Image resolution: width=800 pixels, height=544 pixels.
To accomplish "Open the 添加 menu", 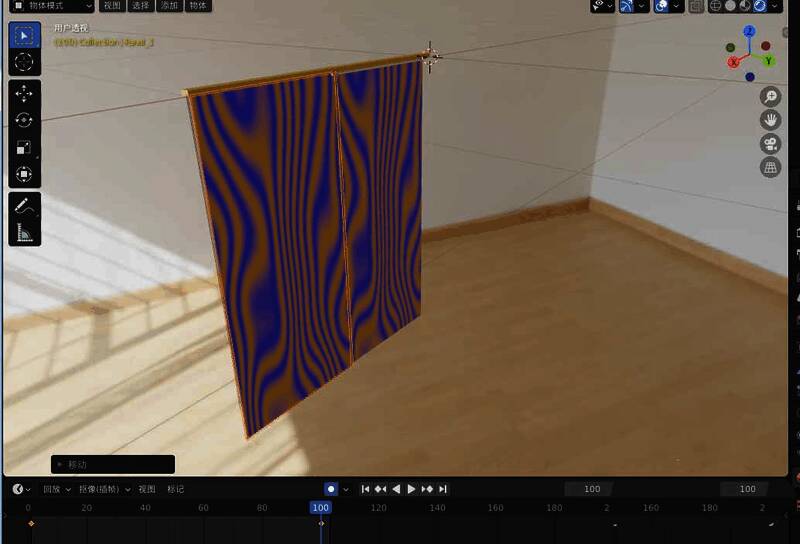I will tap(170, 6).
